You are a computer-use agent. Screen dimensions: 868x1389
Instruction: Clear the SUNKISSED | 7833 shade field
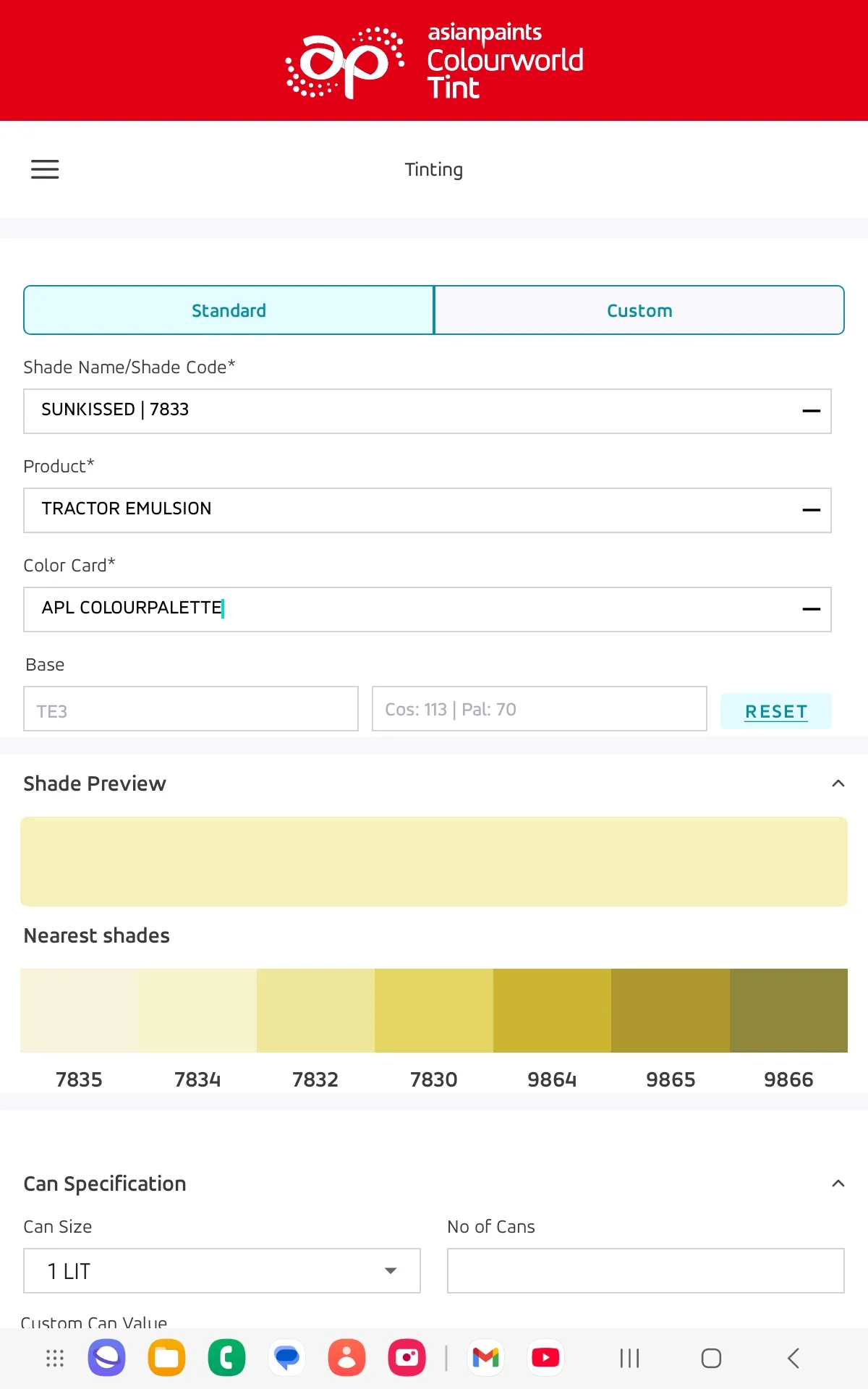[x=812, y=411]
